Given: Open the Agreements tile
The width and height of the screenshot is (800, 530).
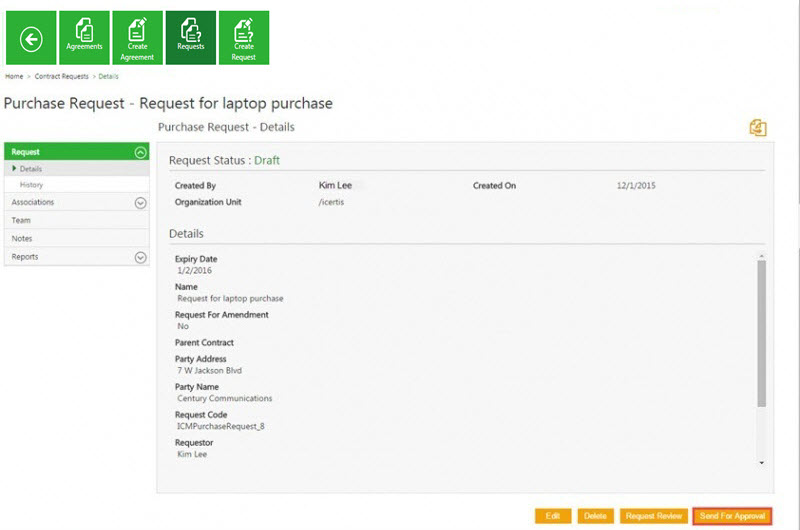Looking at the screenshot, I should (84, 38).
